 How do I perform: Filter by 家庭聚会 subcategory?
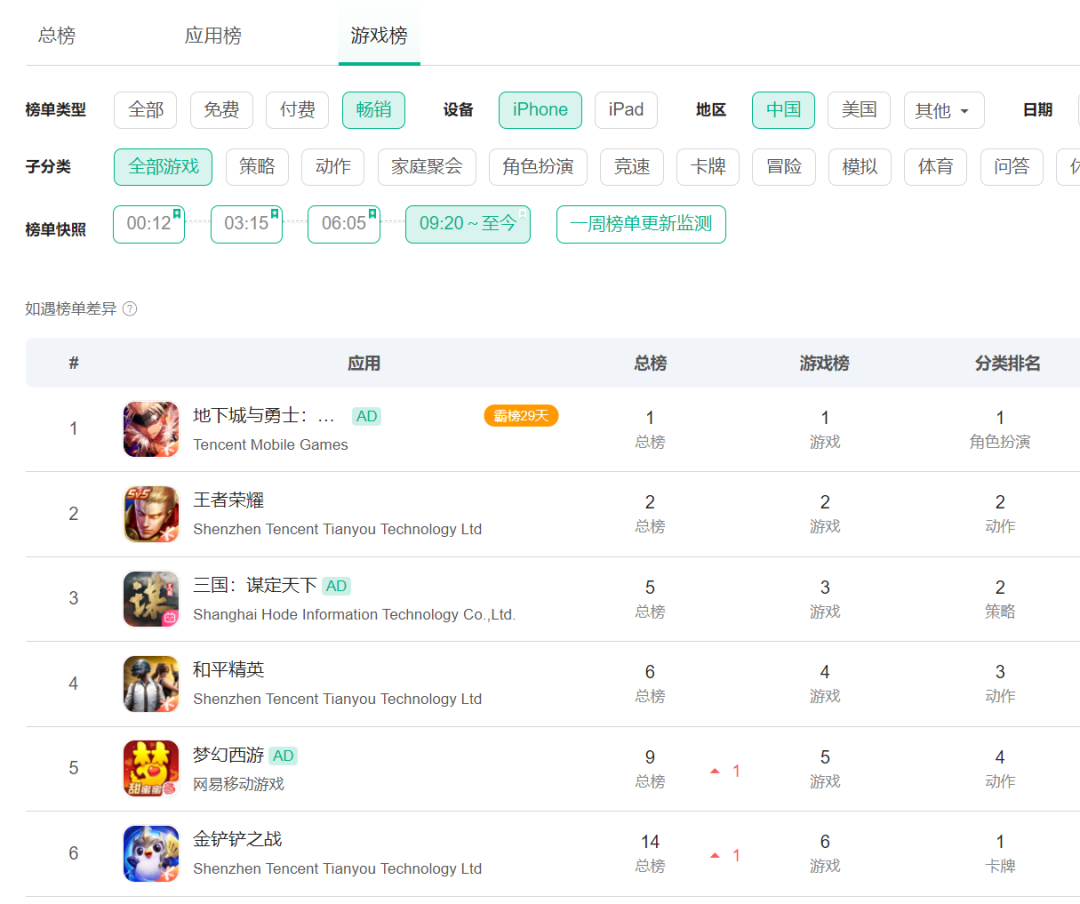(427, 167)
